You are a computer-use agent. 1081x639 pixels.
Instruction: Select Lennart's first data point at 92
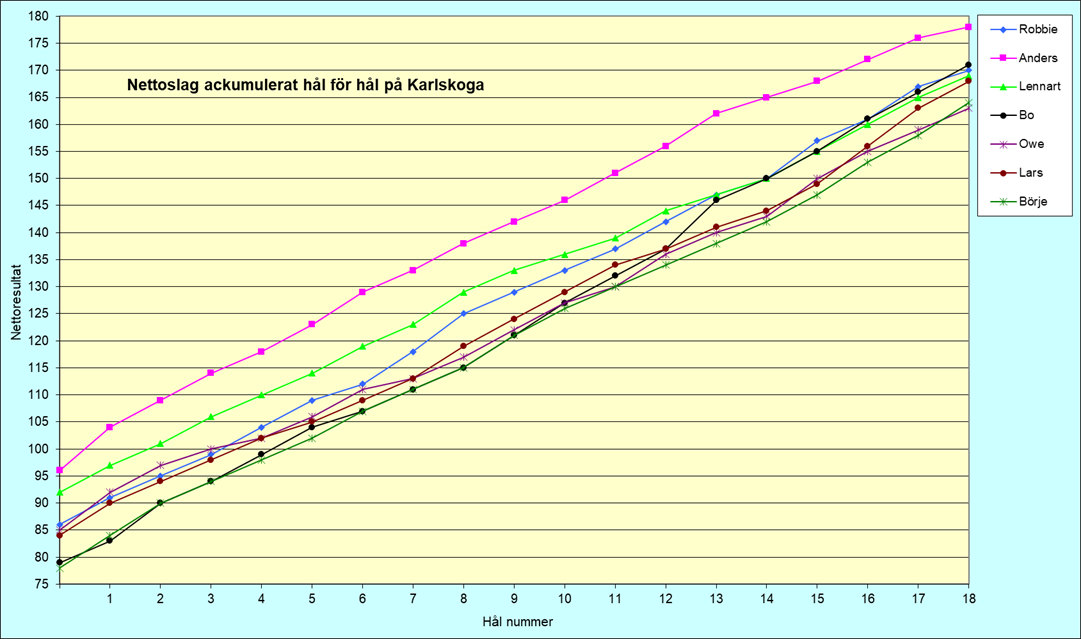tap(60, 492)
